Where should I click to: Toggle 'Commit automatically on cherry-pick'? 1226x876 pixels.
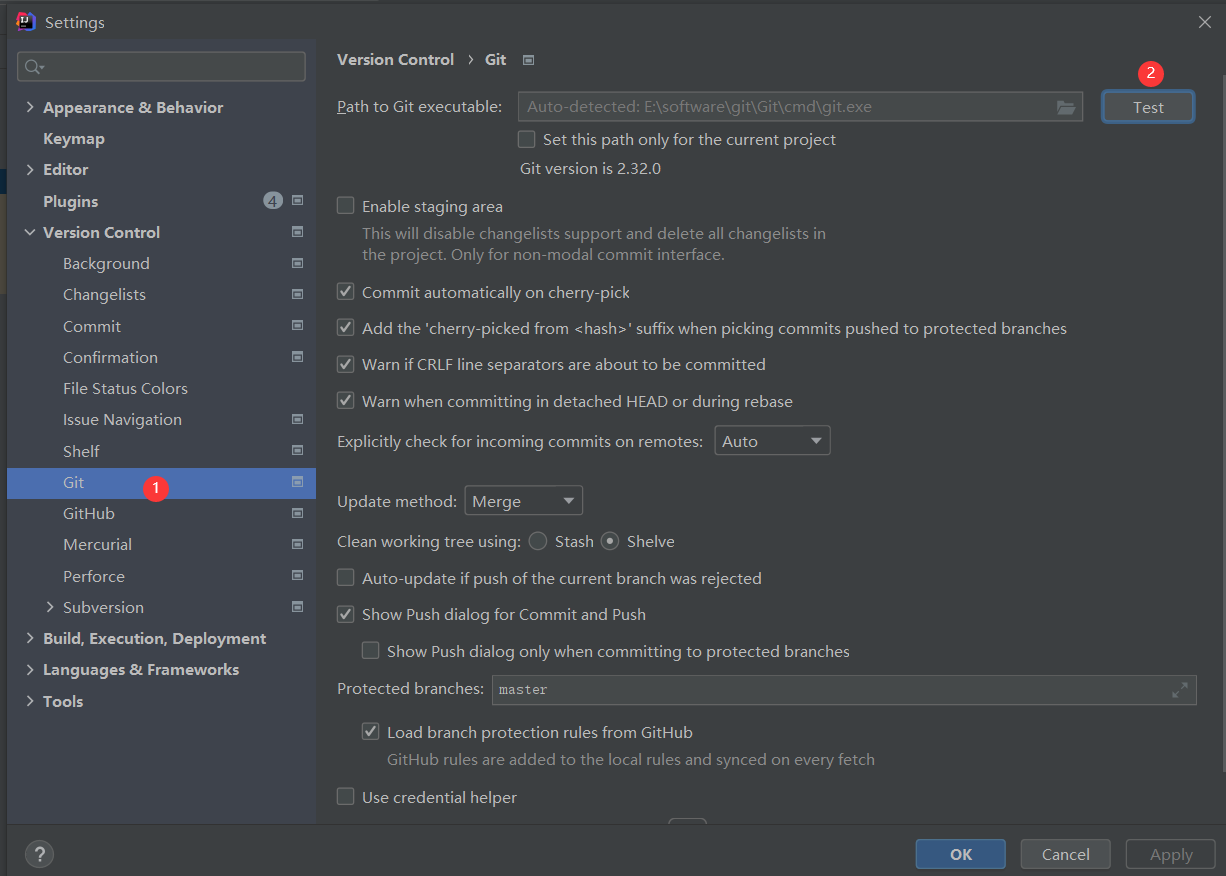coord(346,292)
